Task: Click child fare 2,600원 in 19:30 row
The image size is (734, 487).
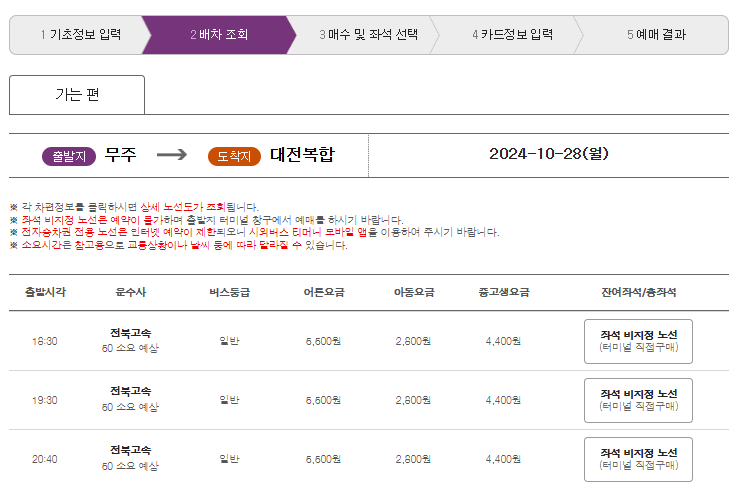Action: click(413, 400)
